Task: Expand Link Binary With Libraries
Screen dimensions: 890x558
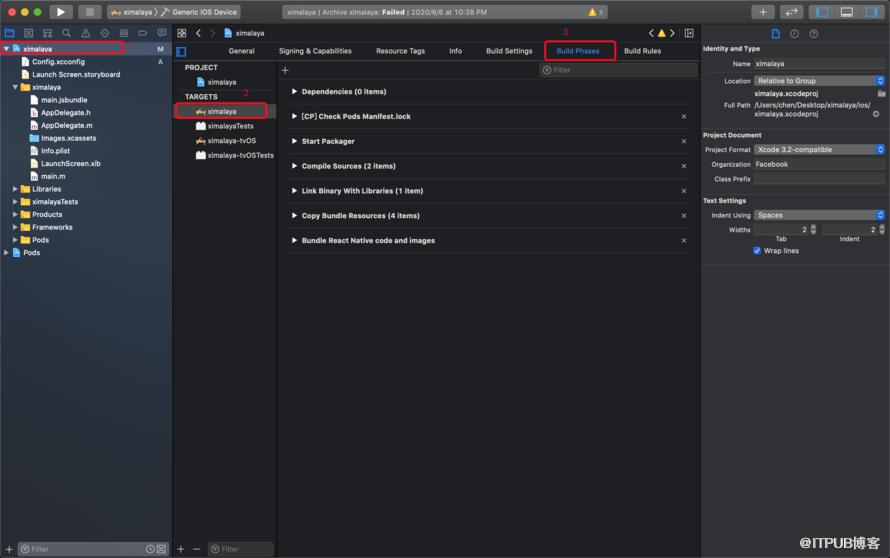Action: (x=294, y=191)
